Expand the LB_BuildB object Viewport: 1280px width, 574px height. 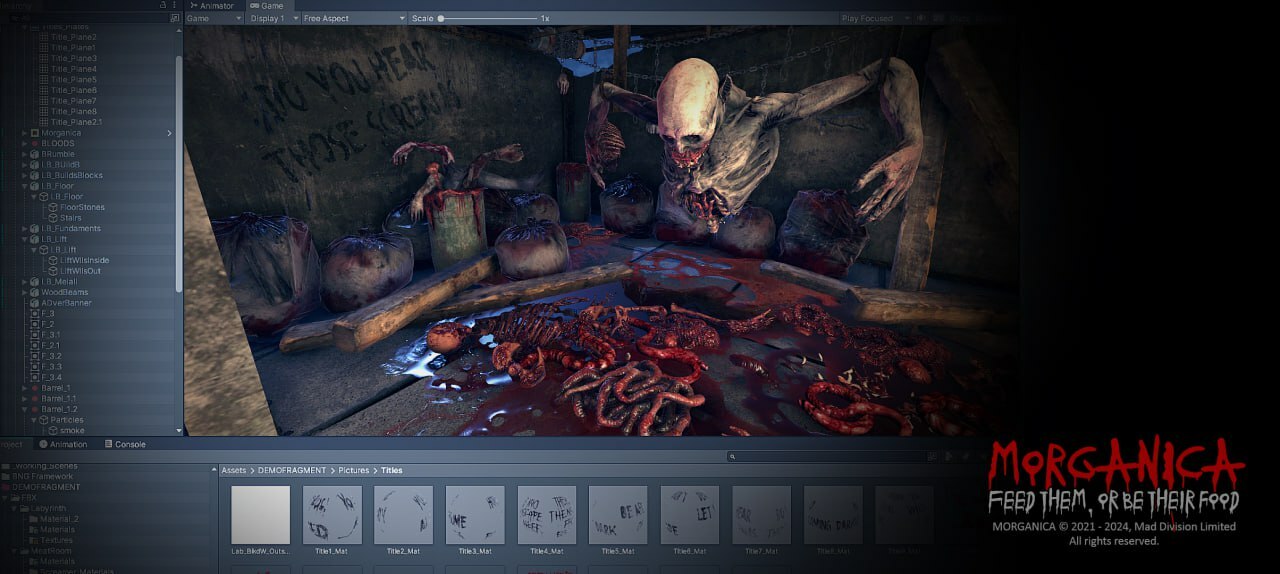(24, 165)
